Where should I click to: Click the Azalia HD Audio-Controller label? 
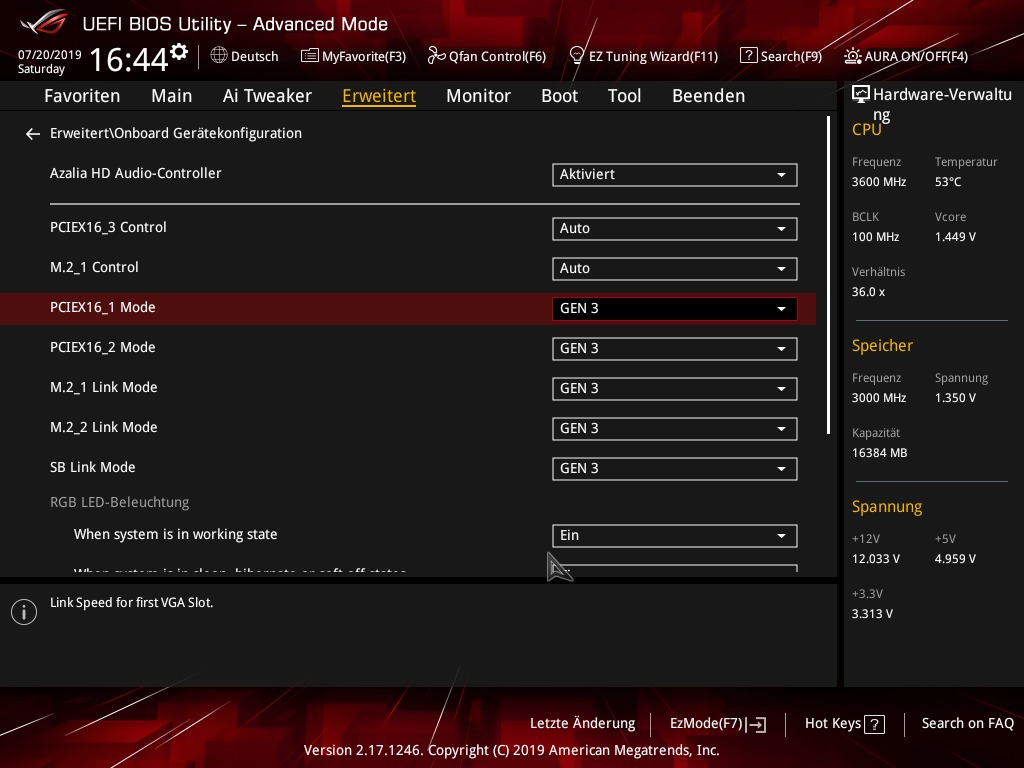point(135,174)
